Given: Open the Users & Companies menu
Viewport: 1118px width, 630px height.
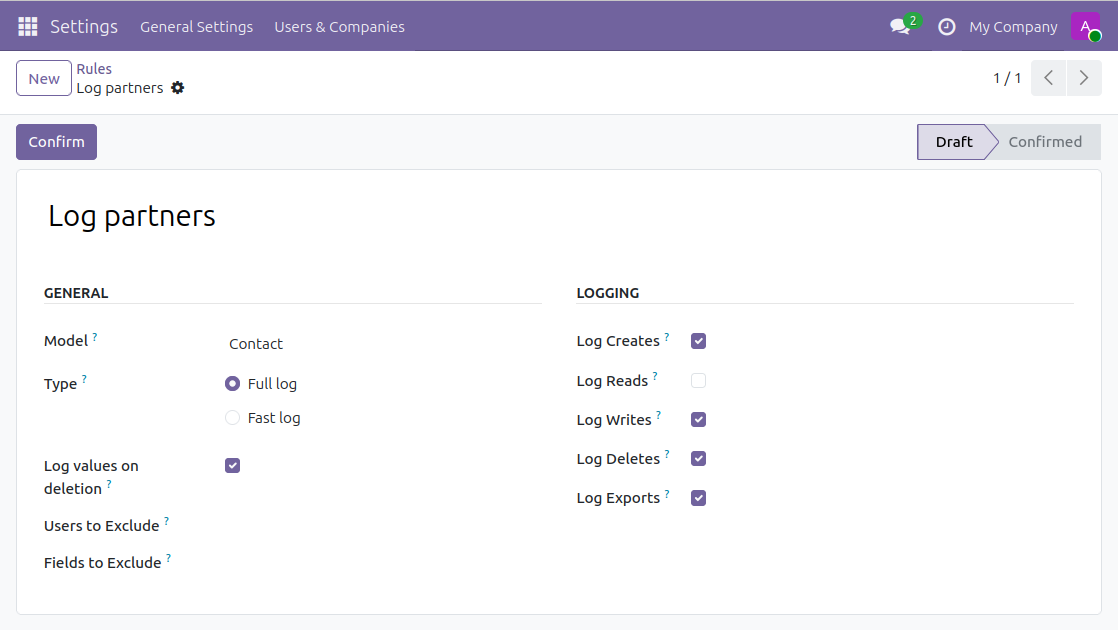Looking at the screenshot, I should tap(339, 27).
